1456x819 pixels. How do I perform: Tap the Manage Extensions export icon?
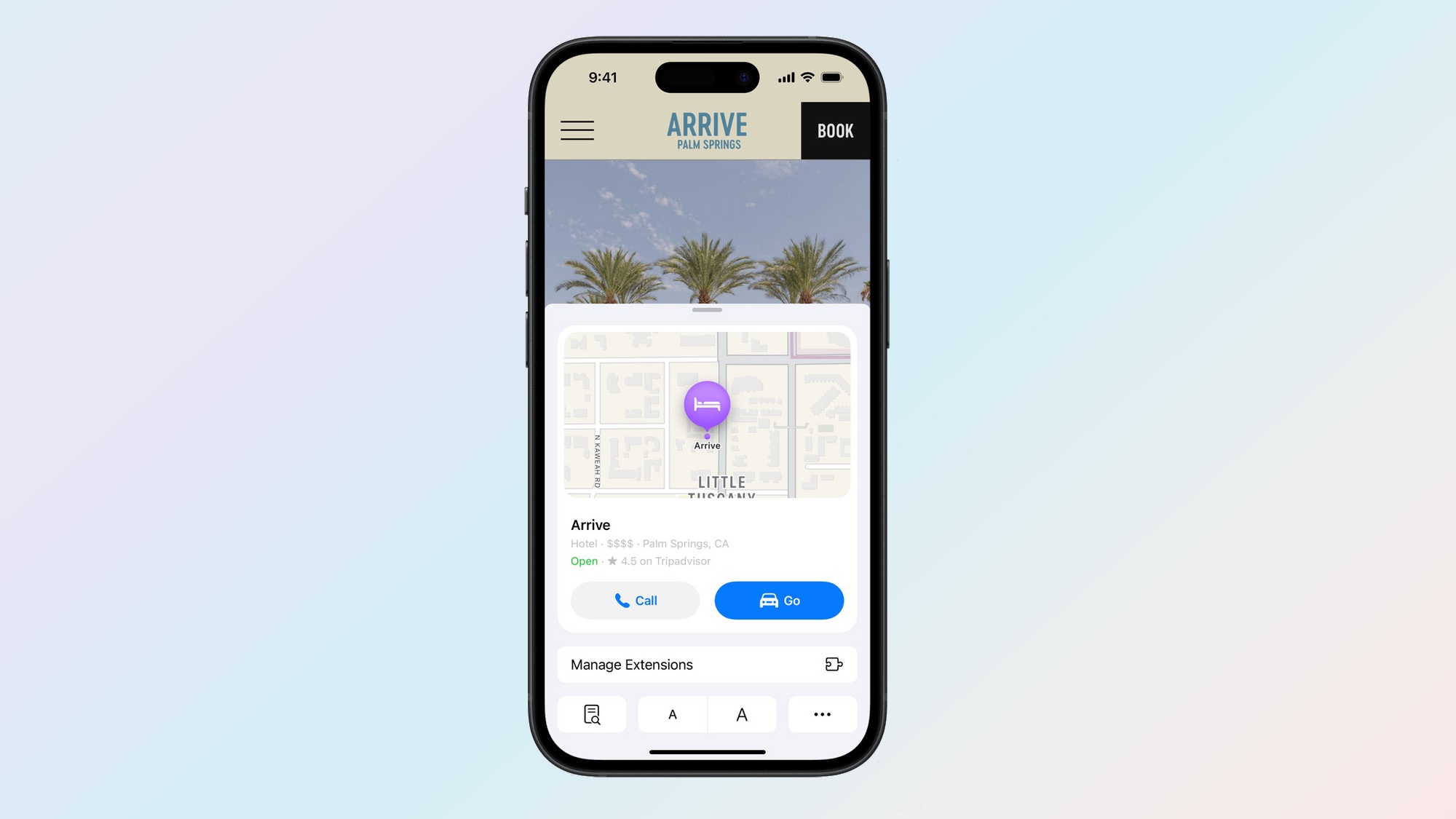[x=833, y=663]
